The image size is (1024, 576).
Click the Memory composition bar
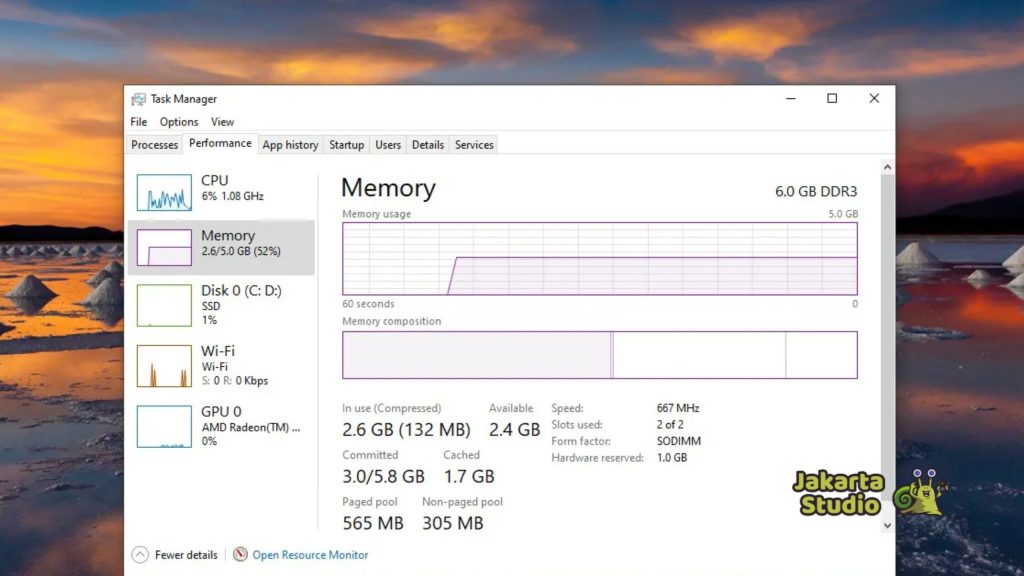599,355
